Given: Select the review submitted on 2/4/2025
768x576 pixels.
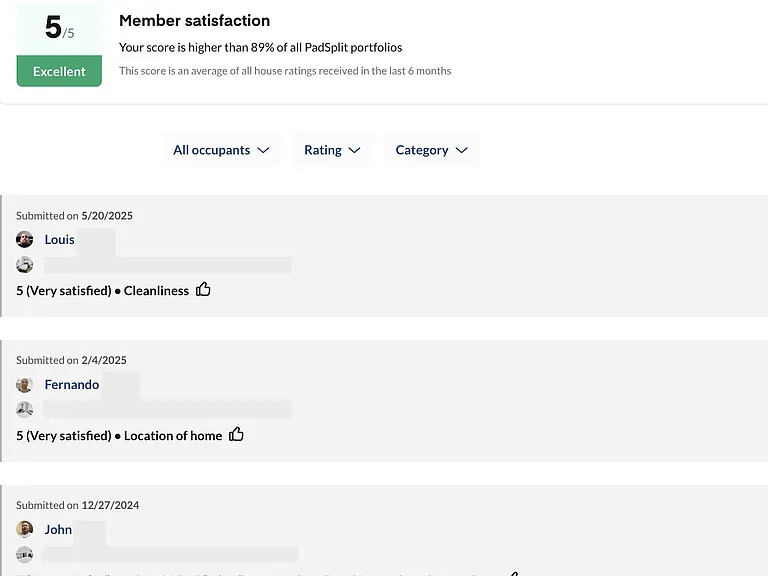Looking at the screenshot, I should click(384, 401).
